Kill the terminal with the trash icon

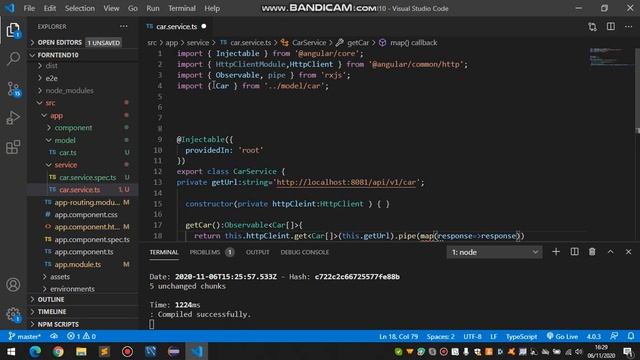tap(592, 252)
